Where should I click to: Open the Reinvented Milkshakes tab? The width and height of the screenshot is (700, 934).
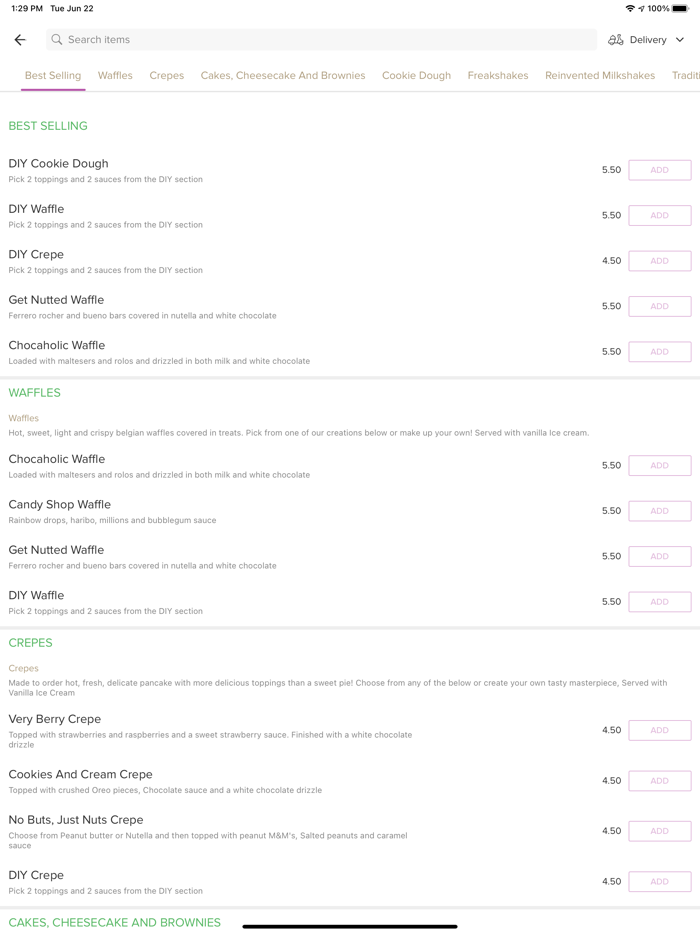[x=600, y=75]
